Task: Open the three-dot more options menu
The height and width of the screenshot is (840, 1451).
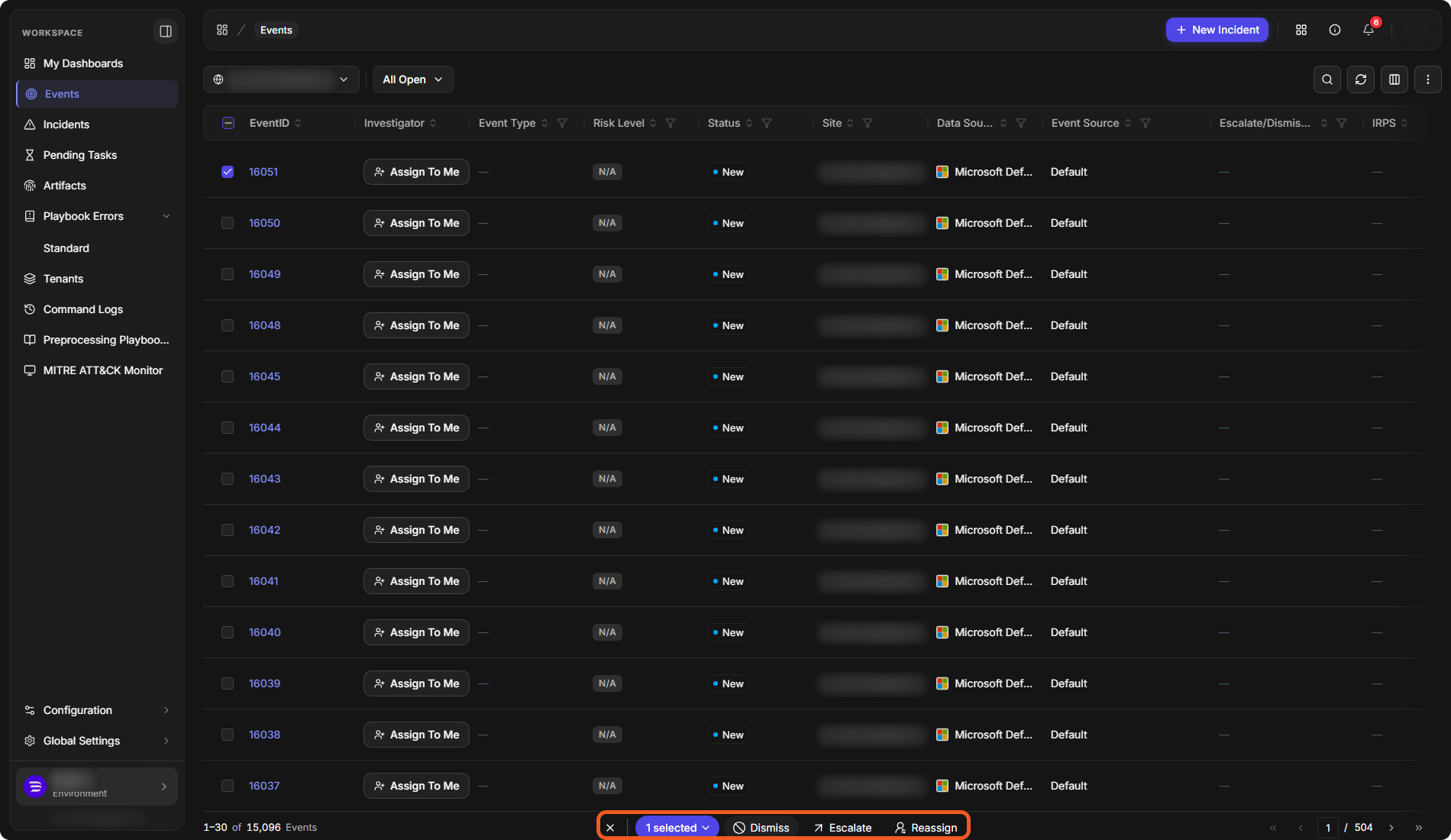Action: (x=1428, y=79)
